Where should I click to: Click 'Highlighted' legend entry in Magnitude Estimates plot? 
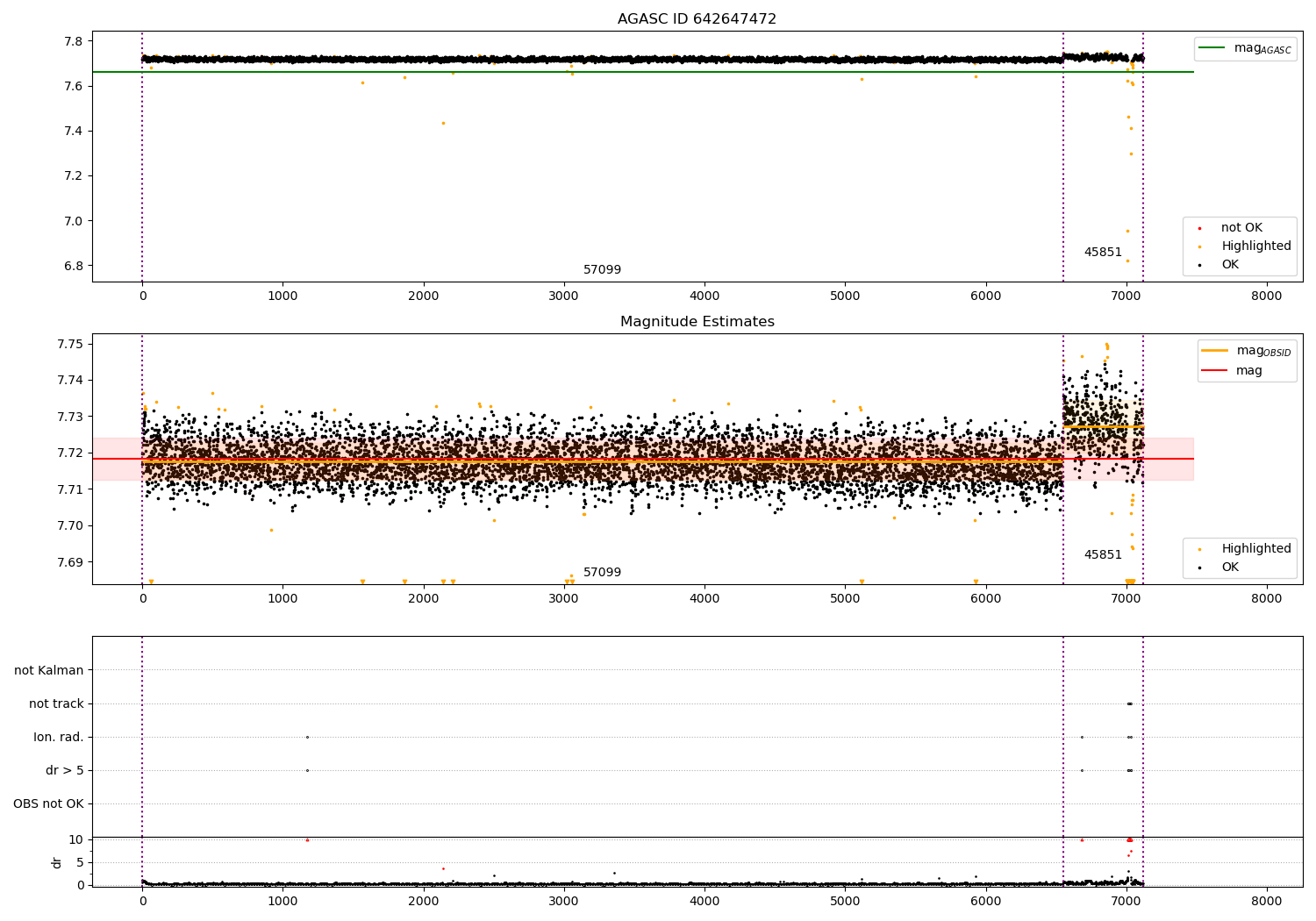[x=1256, y=549]
